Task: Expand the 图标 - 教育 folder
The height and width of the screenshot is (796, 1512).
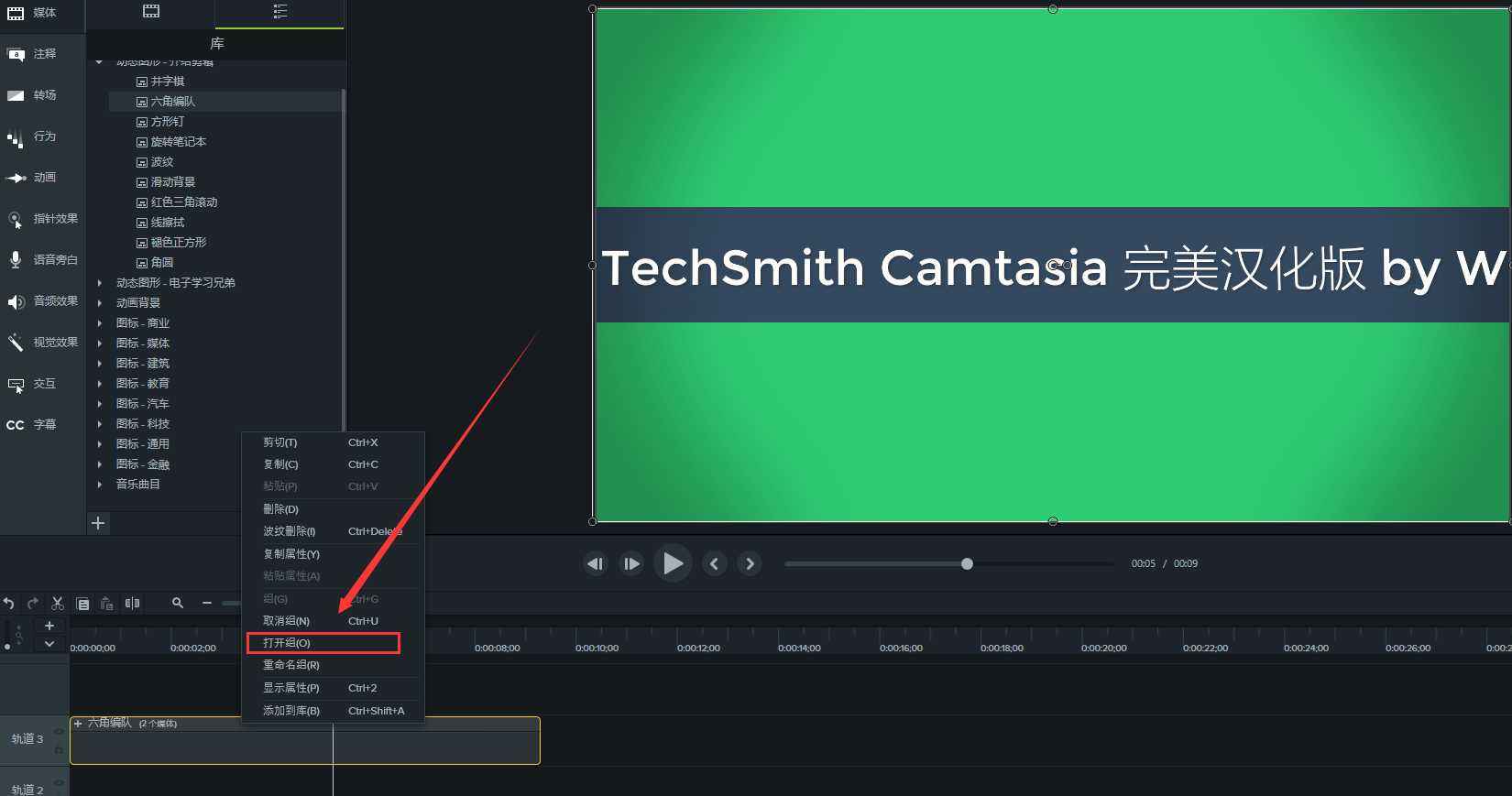Action: coord(100,384)
